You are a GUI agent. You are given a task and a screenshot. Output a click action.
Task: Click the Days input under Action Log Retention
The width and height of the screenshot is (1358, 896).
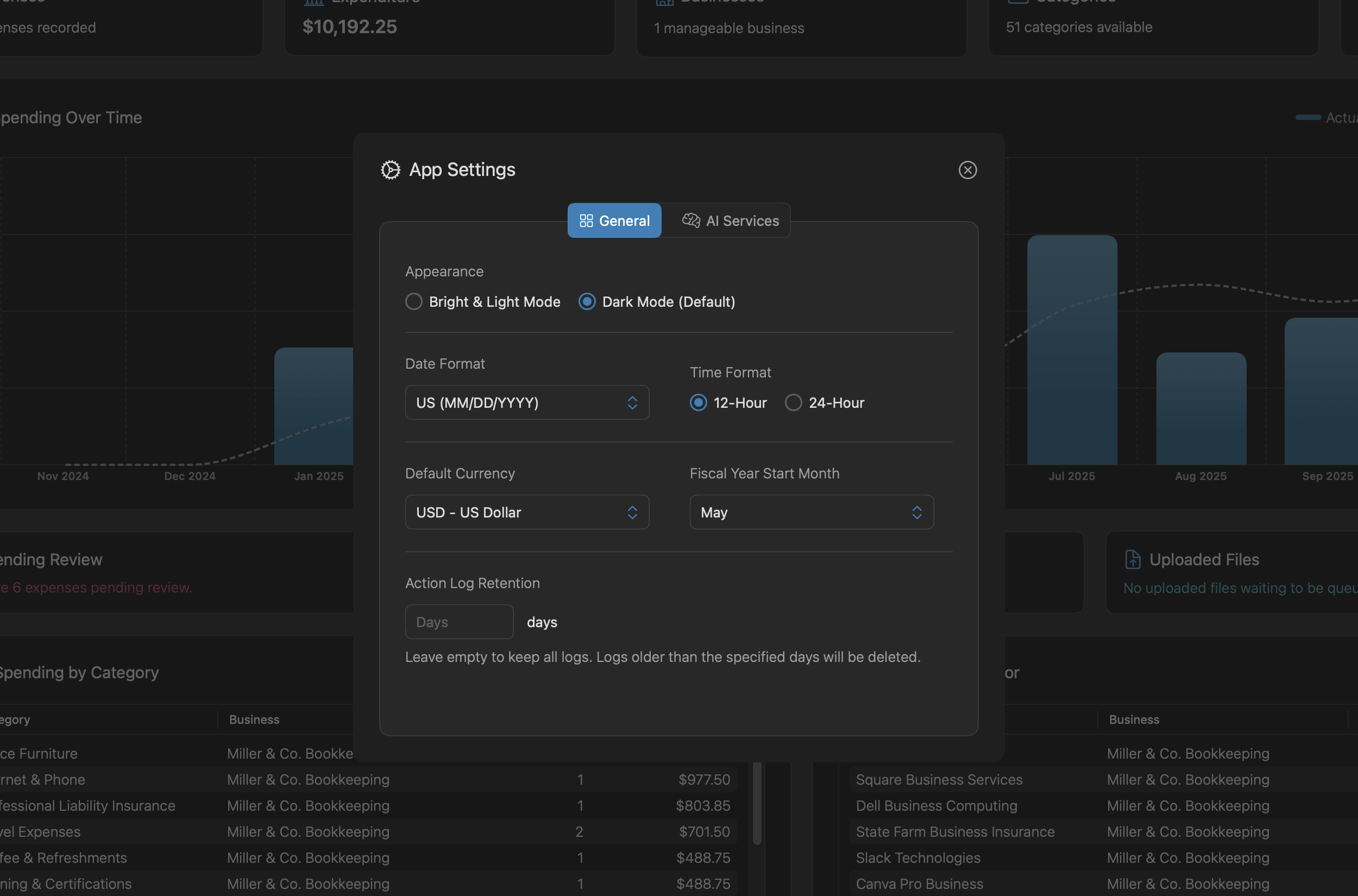click(x=459, y=621)
